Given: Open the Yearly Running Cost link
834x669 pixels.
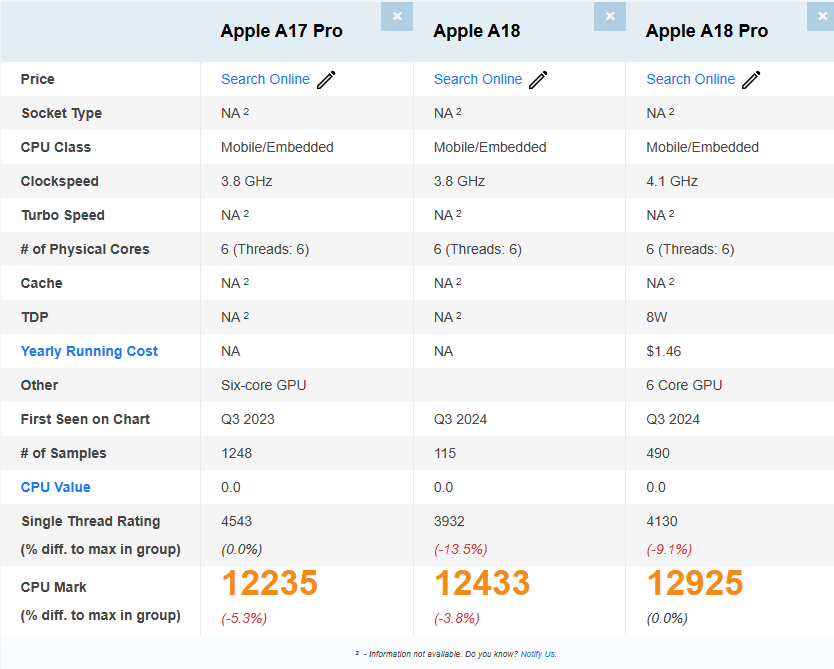Looking at the screenshot, I should pos(89,351).
